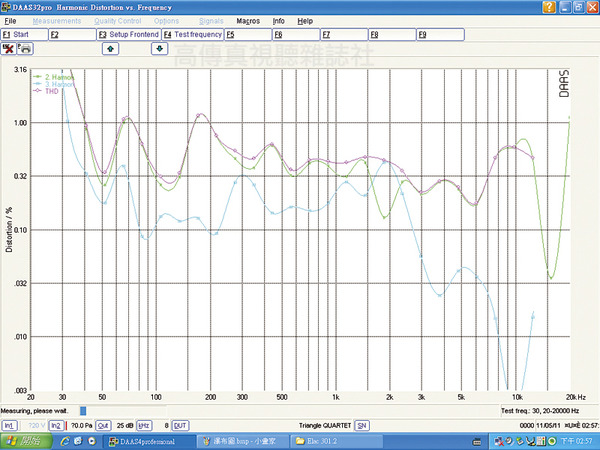Open the Elac 301.2 folder taskbar item

(x=336, y=442)
